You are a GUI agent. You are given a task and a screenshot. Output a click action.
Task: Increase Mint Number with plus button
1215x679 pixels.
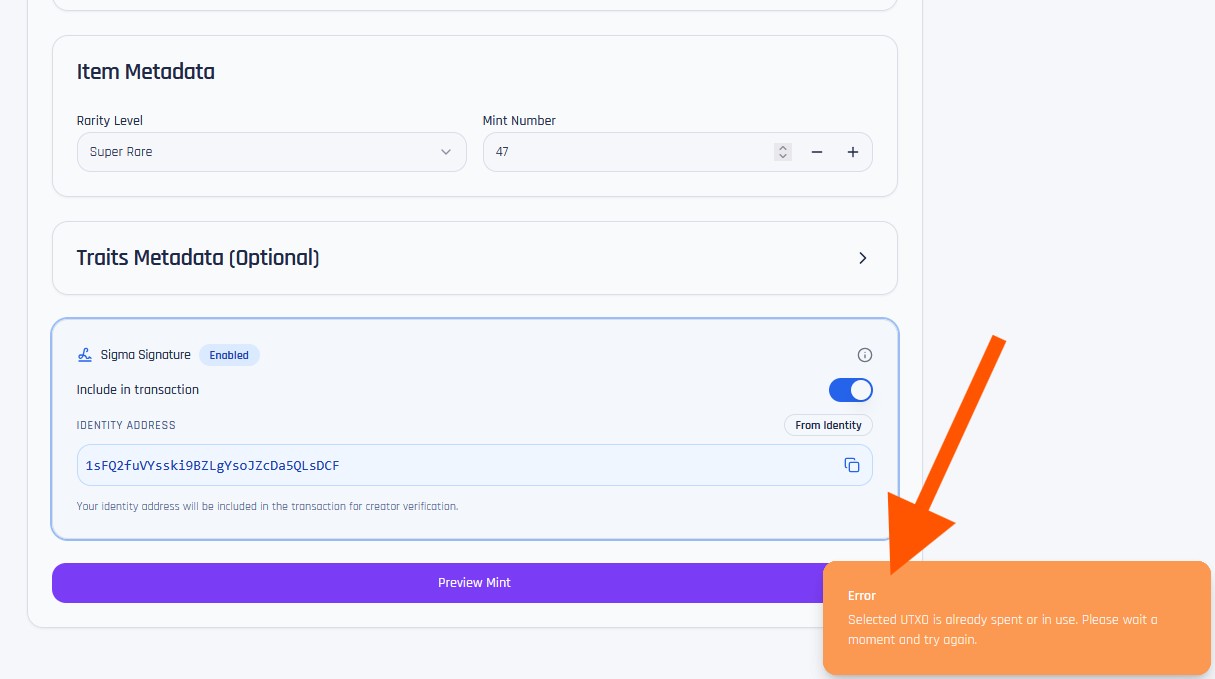point(853,152)
